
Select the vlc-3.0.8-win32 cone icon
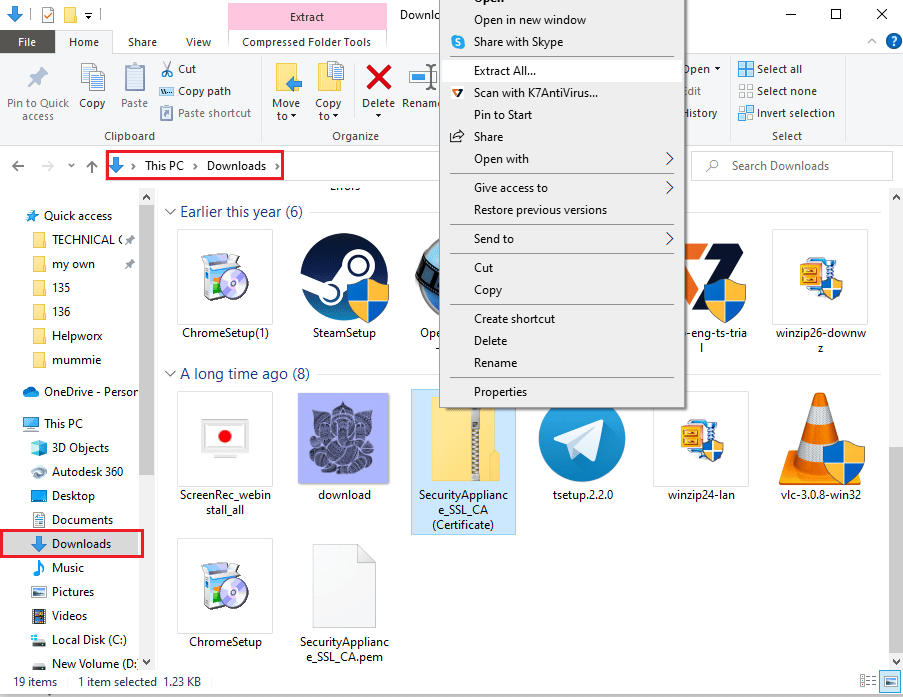(821, 439)
